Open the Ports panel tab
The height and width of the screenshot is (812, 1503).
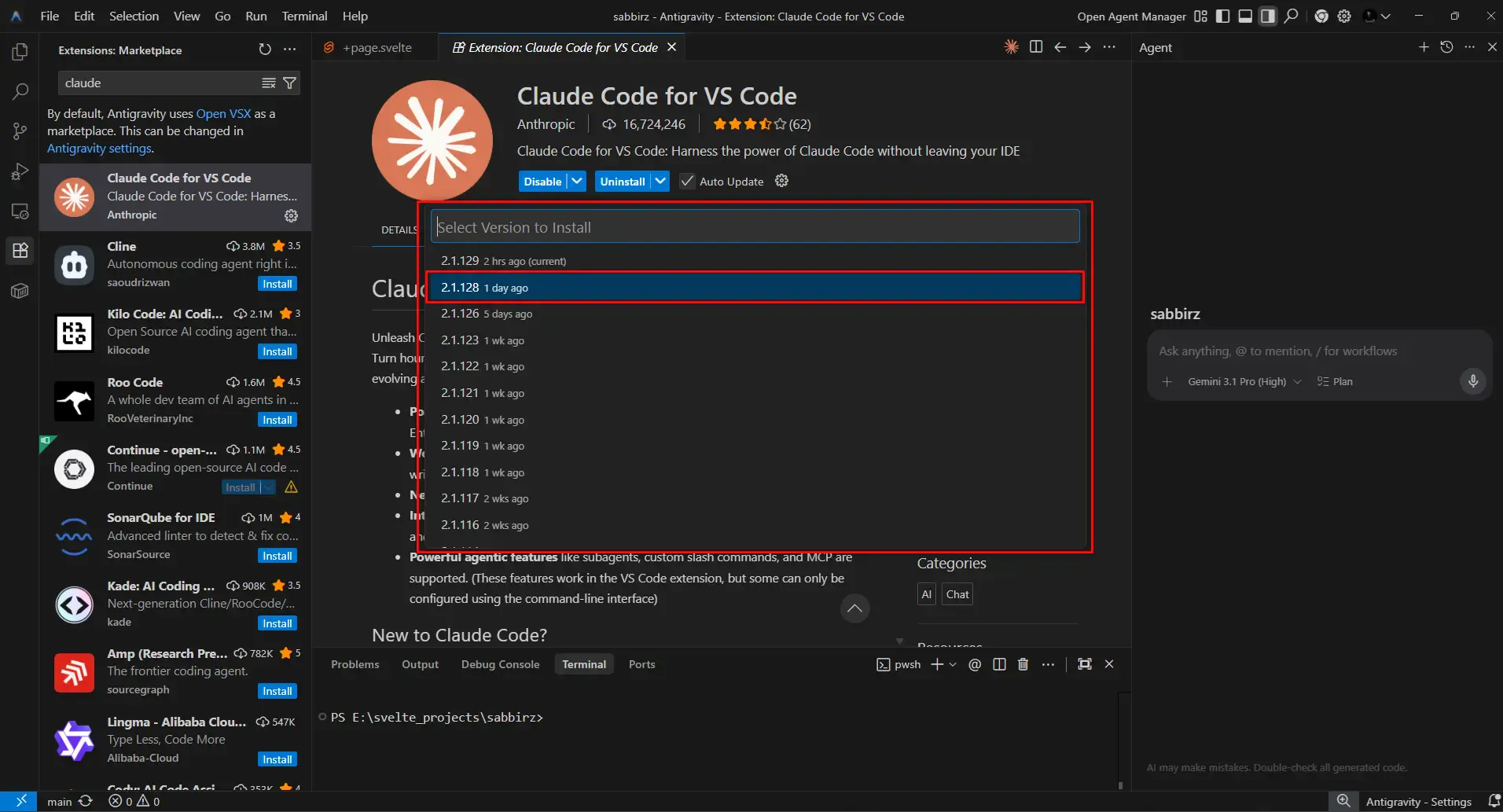[x=641, y=664]
